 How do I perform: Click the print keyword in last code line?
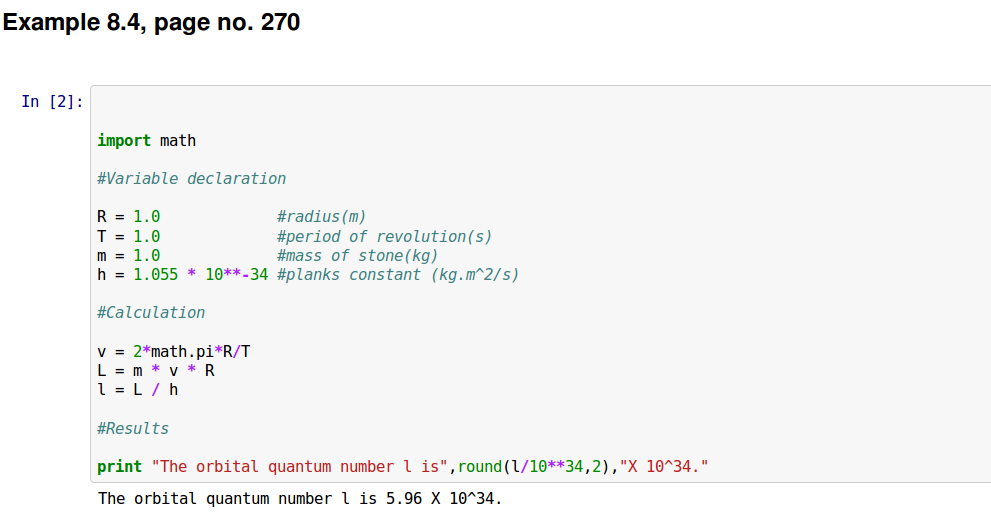pyautogui.click(x=119, y=467)
